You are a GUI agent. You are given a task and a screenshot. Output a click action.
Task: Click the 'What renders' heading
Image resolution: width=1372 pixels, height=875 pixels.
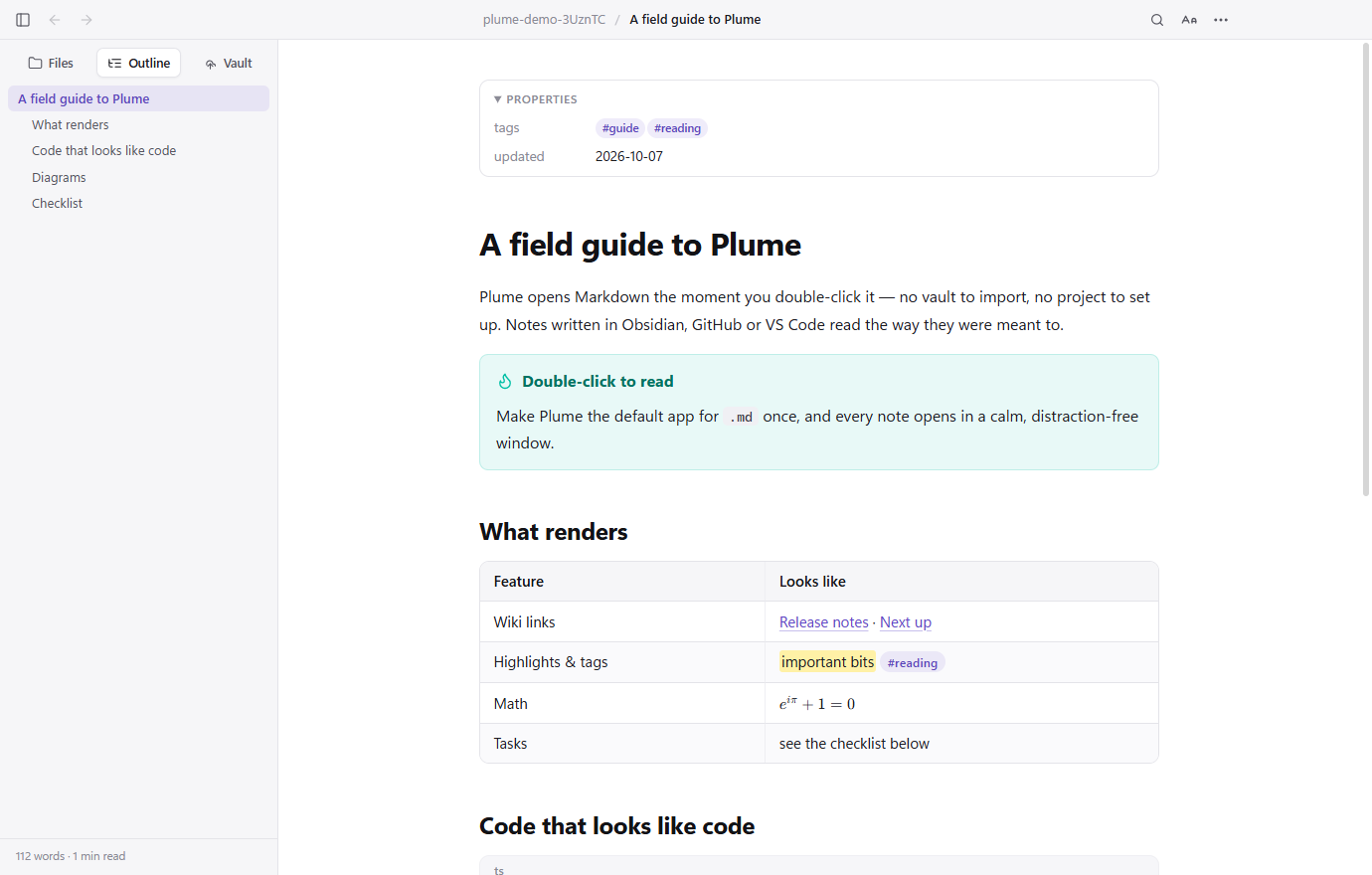click(x=554, y=532)
